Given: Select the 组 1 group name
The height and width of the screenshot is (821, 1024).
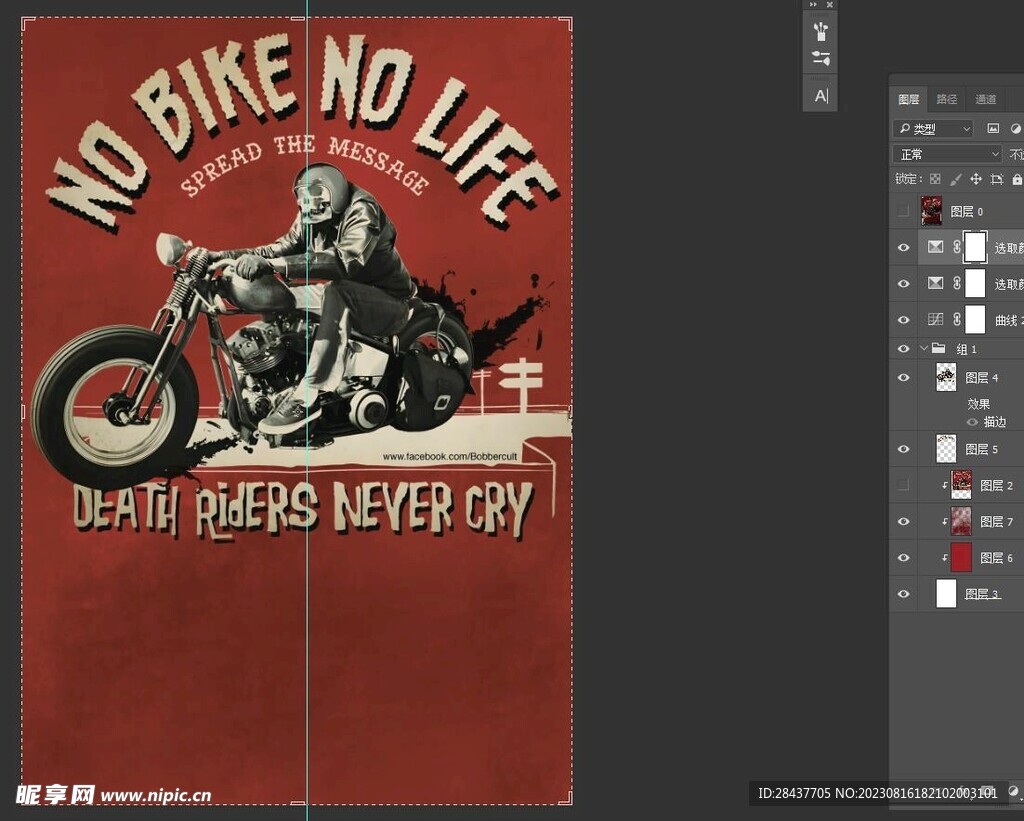Looking at the screenshot, I should [967, 349].
